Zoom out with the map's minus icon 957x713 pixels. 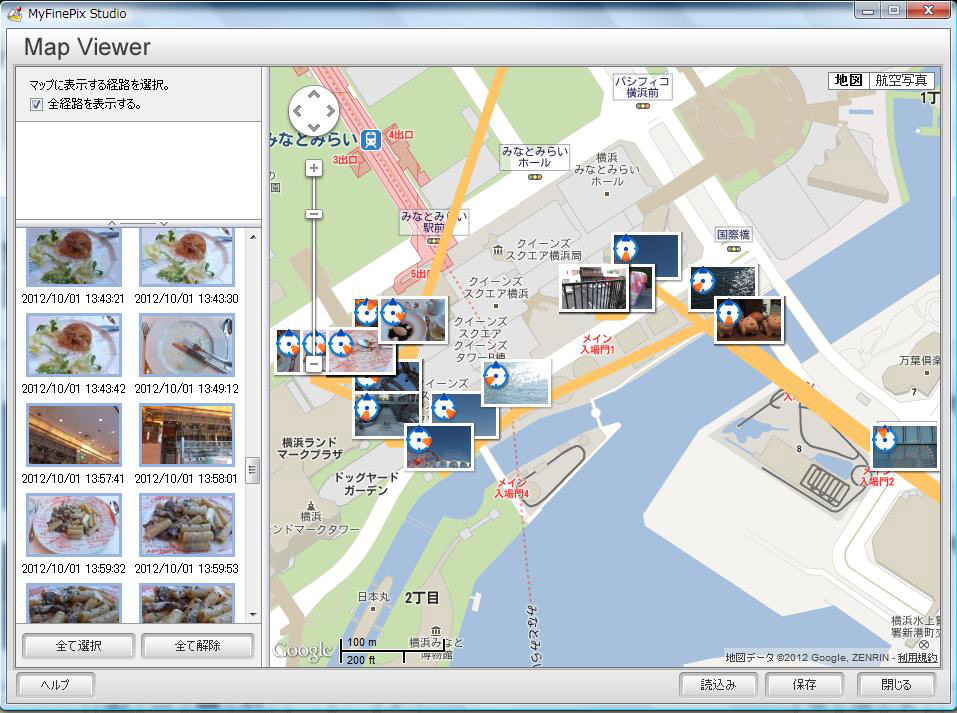pos(314,212)
